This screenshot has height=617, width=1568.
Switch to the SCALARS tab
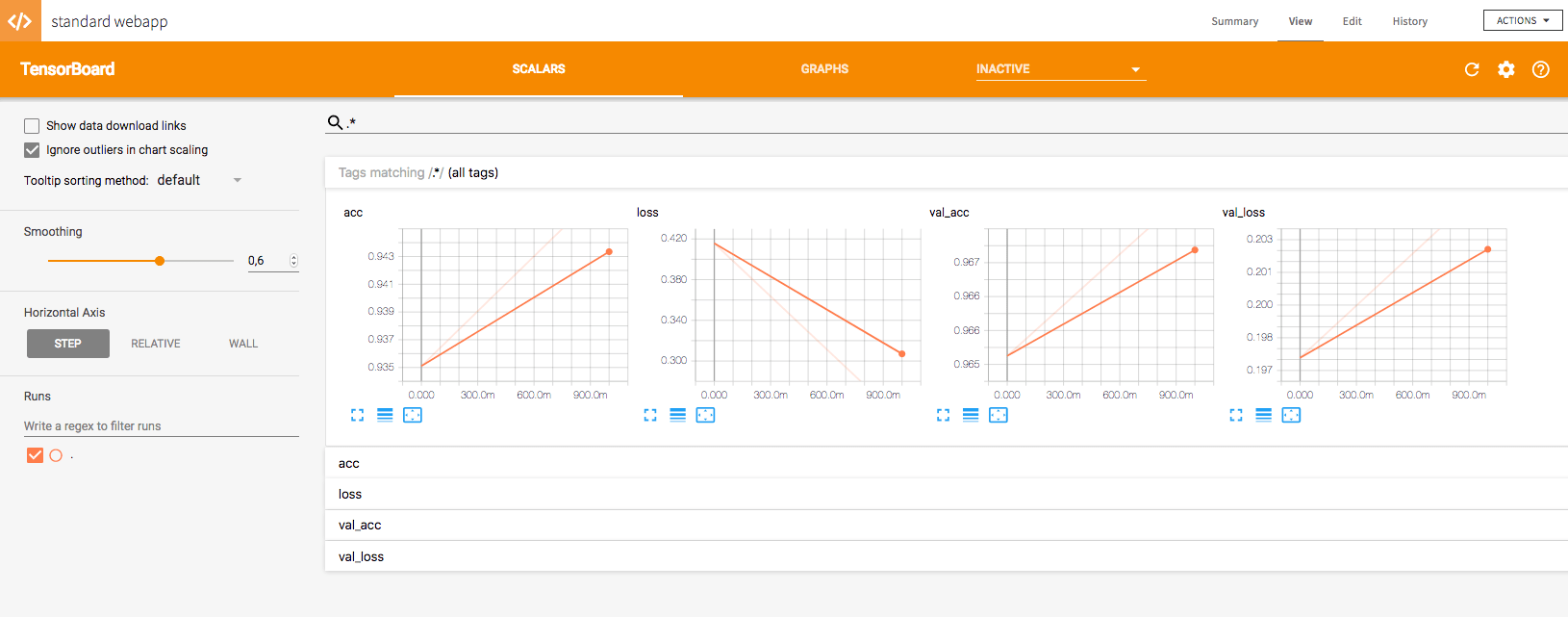point(539,69)
